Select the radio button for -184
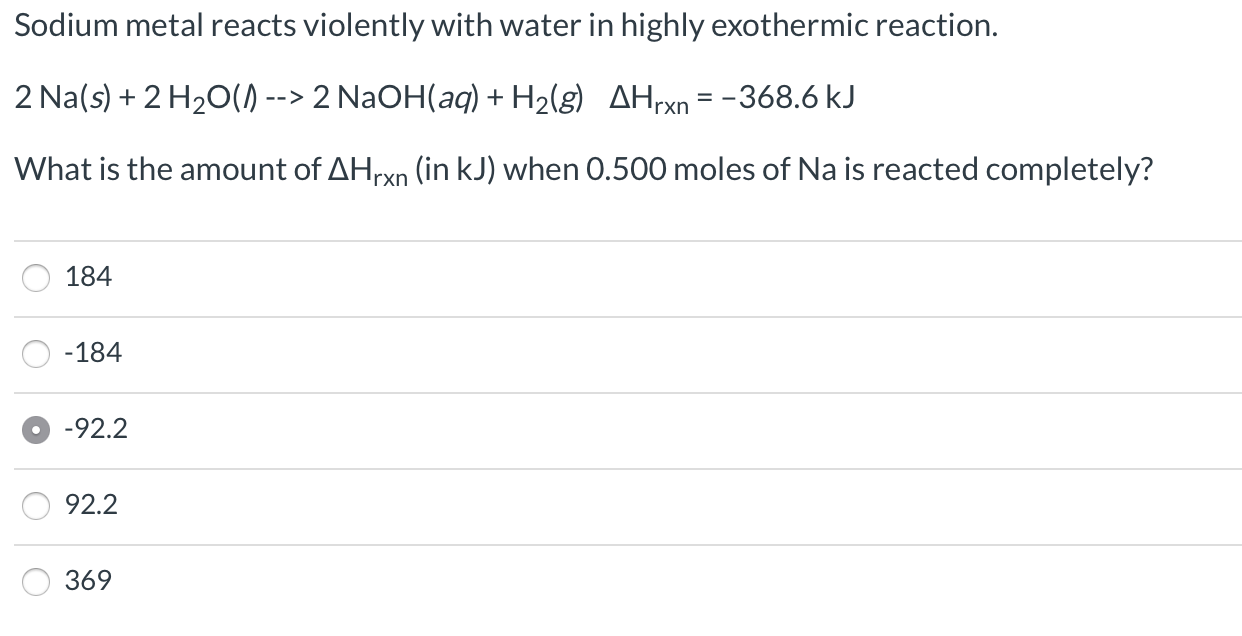 click(36, 353)
